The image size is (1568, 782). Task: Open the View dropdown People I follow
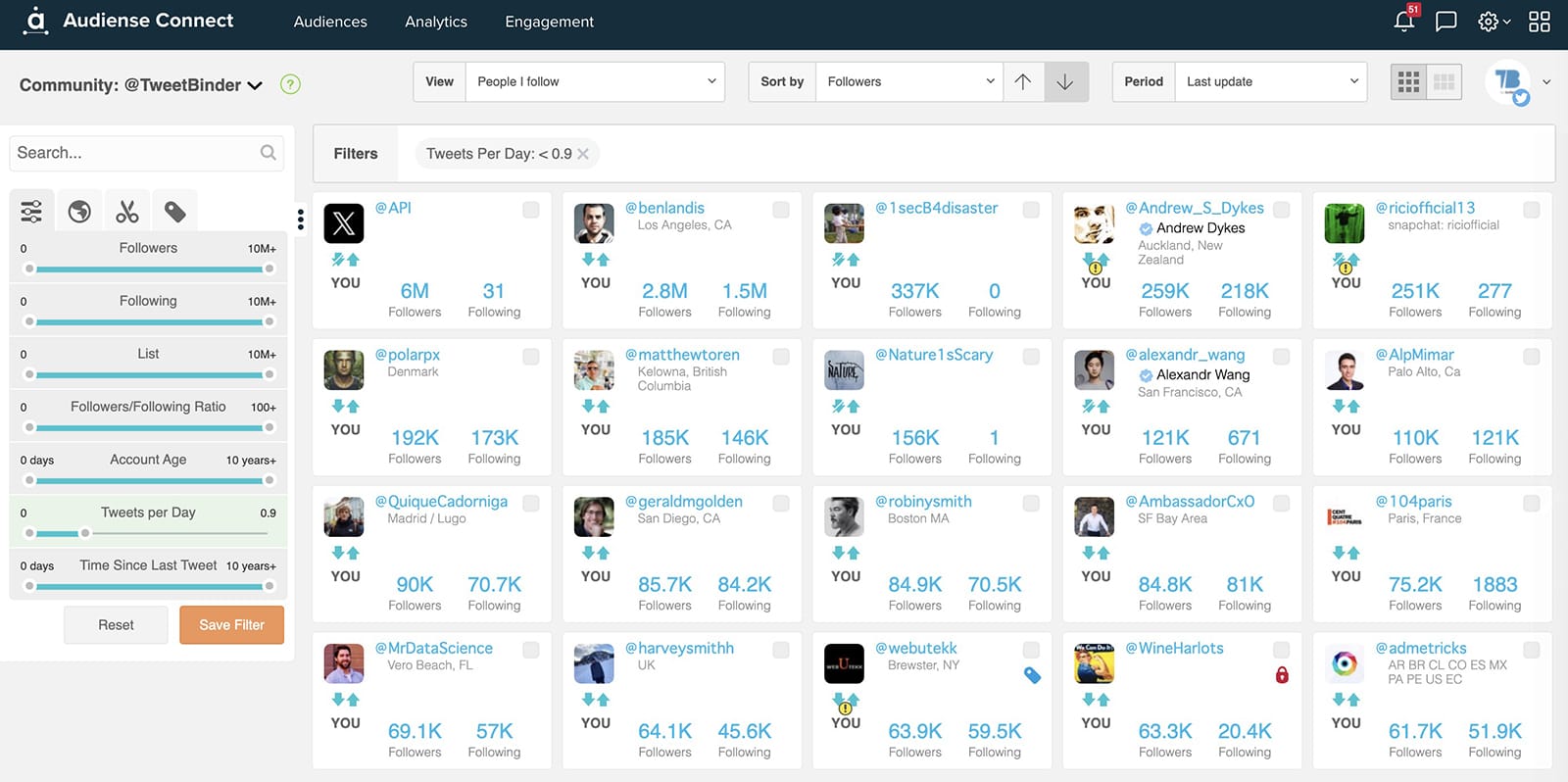pos(595,82)
